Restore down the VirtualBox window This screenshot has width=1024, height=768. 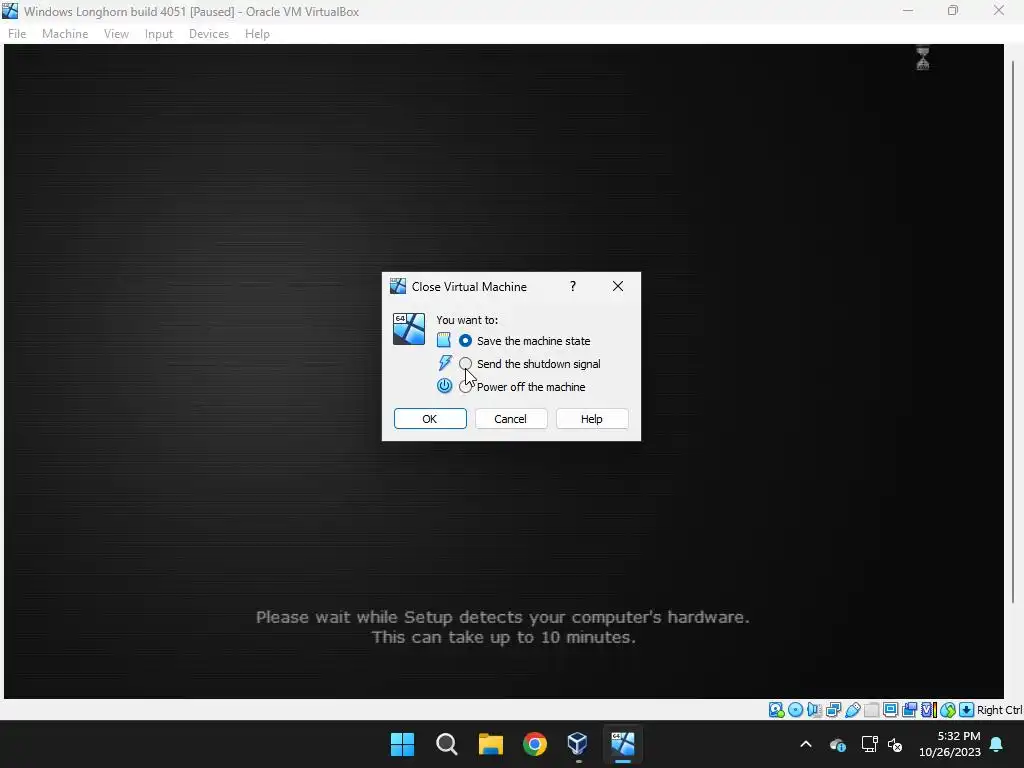coord(953,10)
